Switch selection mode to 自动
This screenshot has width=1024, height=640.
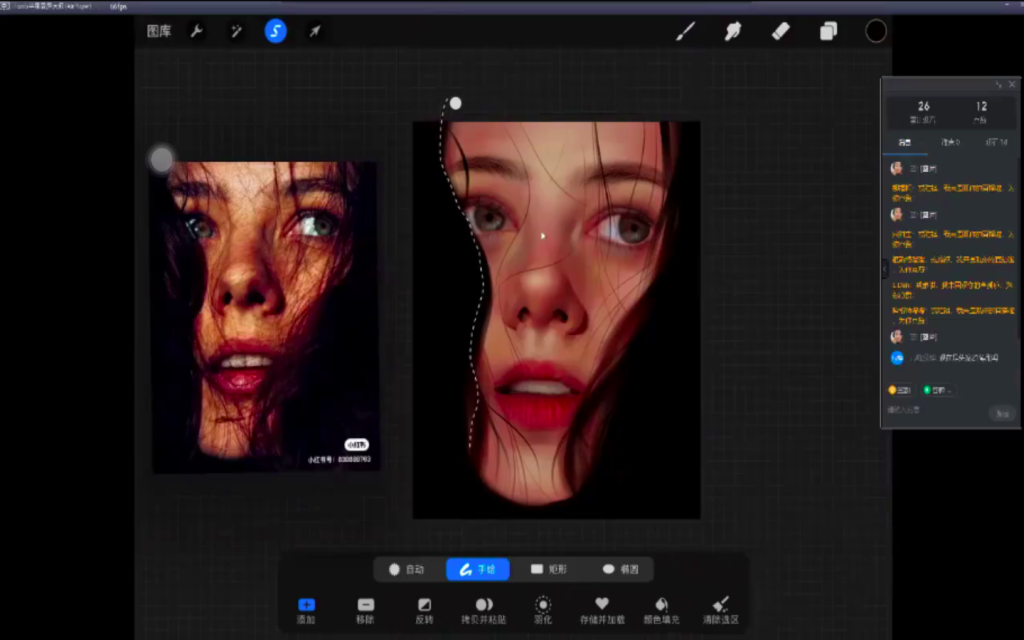tap(406, 569)
